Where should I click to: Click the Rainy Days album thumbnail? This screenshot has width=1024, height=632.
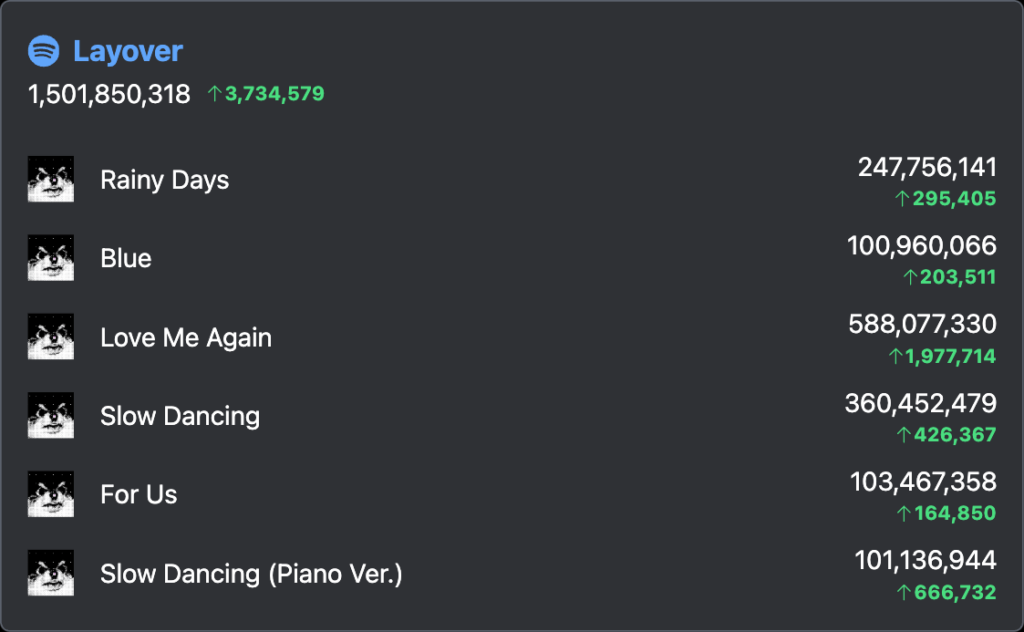(51, 179)
